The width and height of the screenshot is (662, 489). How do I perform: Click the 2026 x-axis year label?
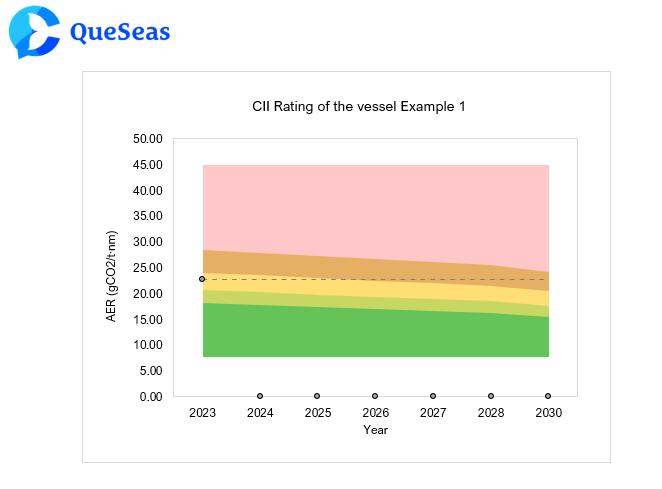tap(375, 413)
